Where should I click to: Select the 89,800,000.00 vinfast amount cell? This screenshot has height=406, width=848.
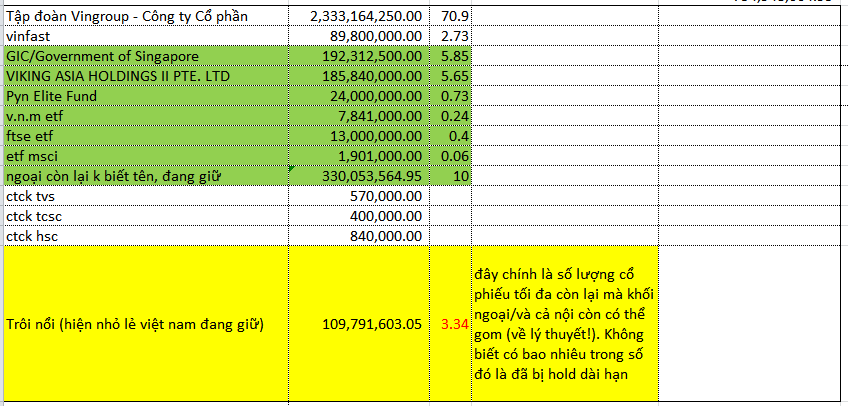(359, 36)
